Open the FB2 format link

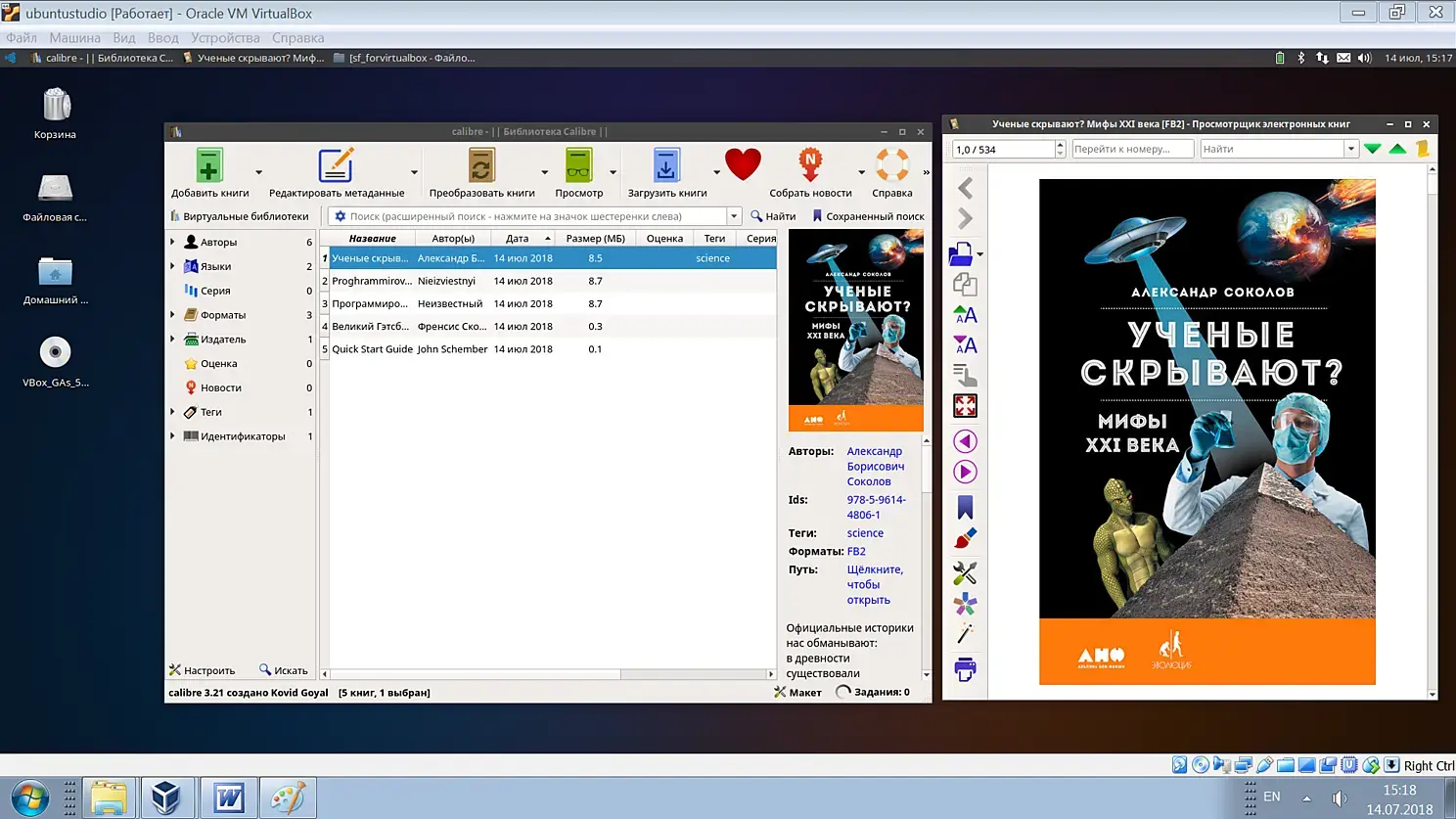pos(856,552)
